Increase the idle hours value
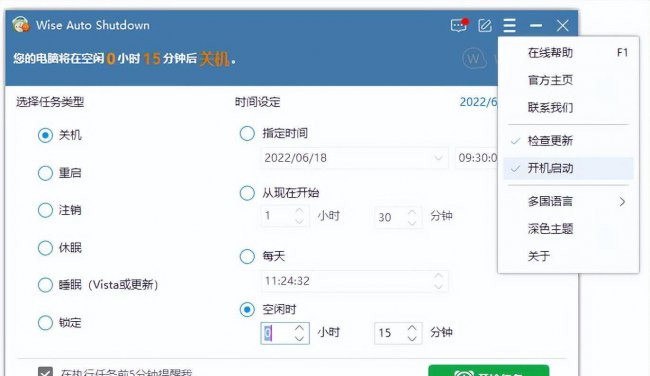This screenshot has height=376, width=650. pos(299,328)
